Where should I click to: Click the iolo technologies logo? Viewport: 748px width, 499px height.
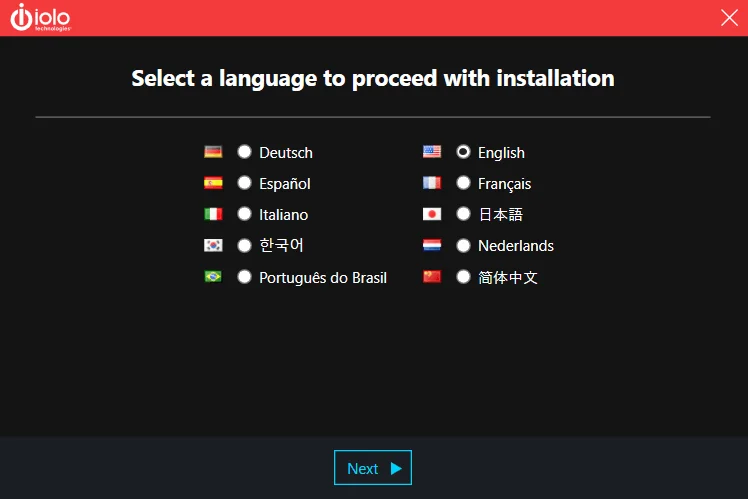[41, 18]
